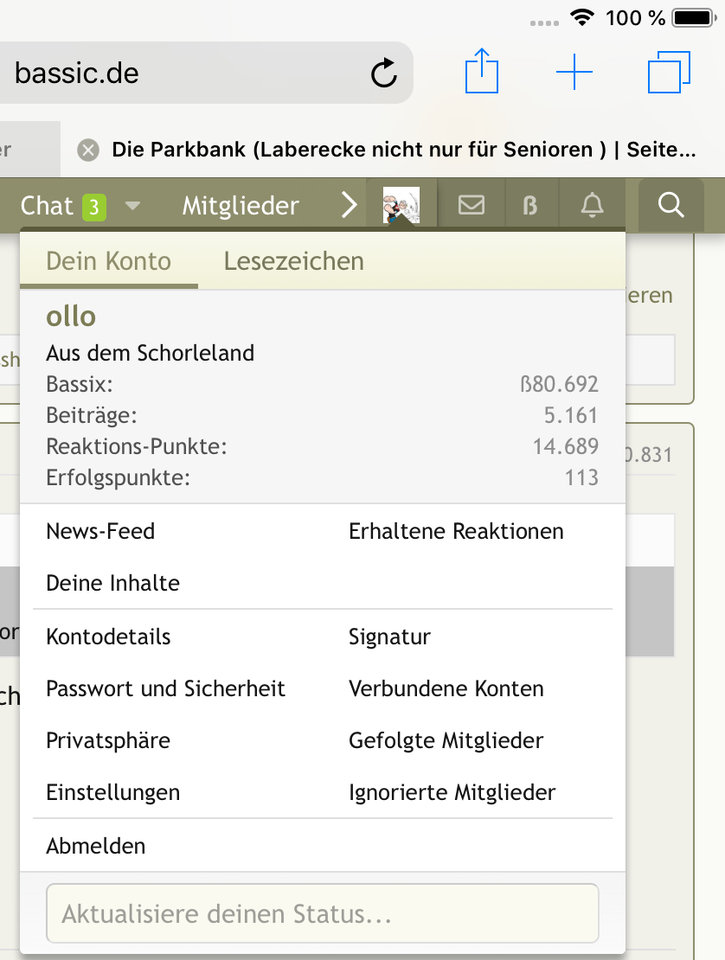Open notifications bell icon
The height and width of the screenshot is (960, 725).
point(592,206)
